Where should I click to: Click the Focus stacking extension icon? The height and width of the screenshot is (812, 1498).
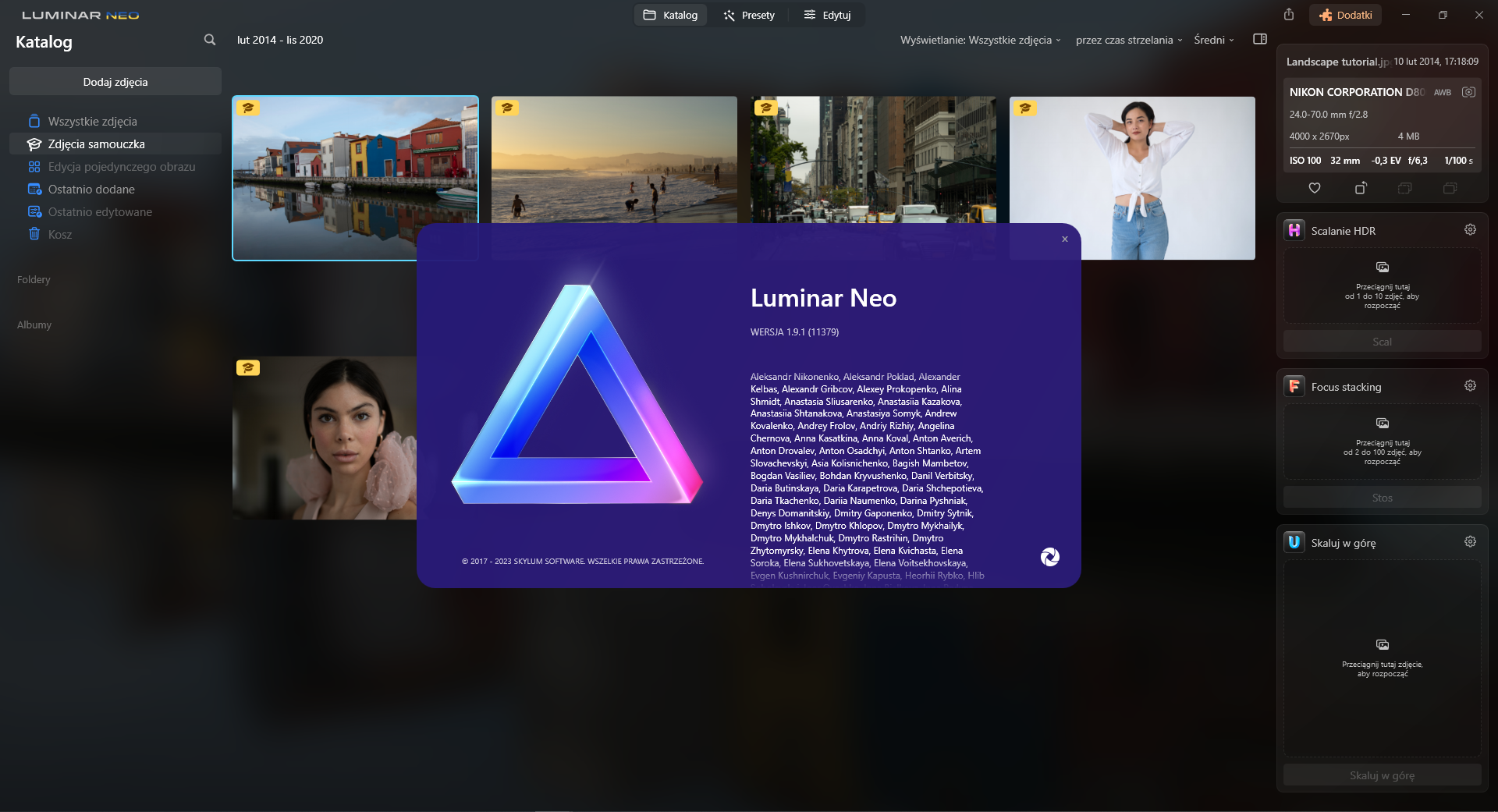tap(1294, 386)
